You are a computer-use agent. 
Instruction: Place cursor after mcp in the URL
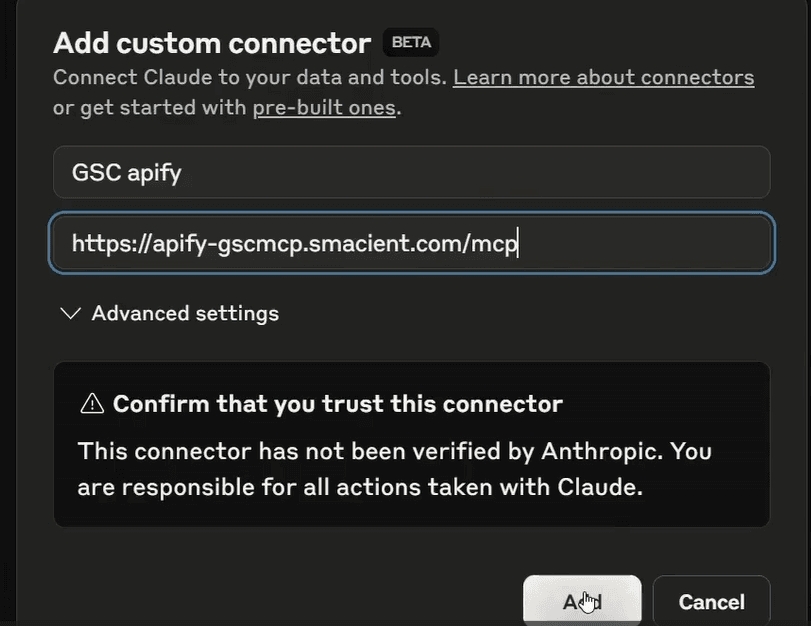tap(518, 243)
